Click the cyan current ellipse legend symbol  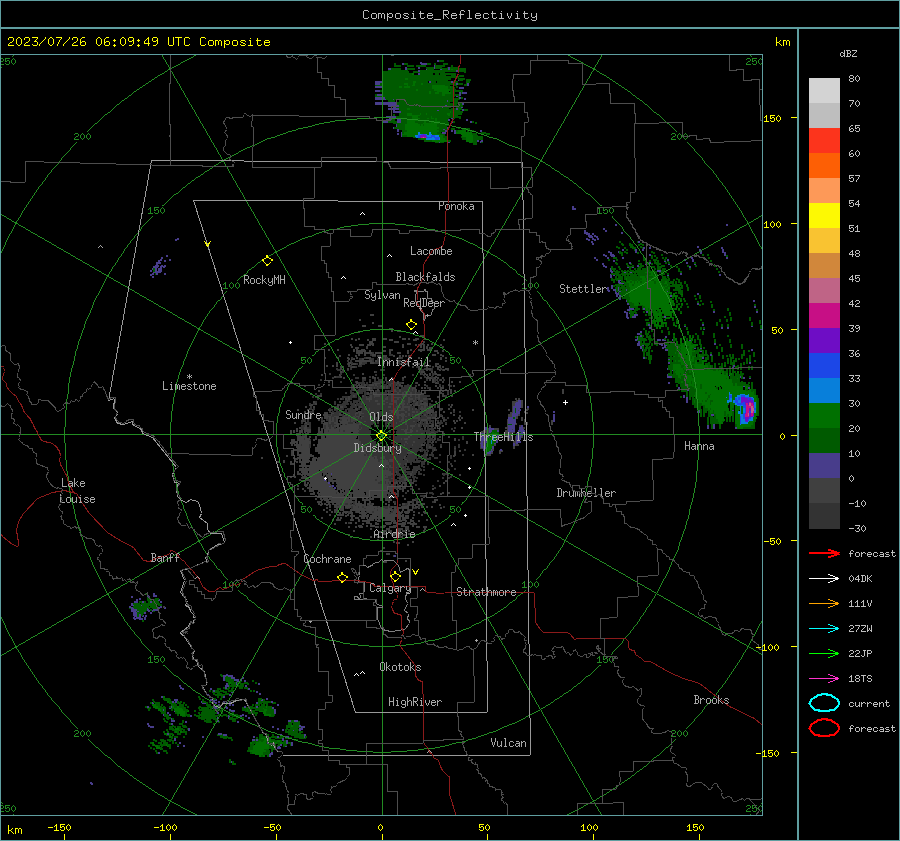[x=824, y=703]
